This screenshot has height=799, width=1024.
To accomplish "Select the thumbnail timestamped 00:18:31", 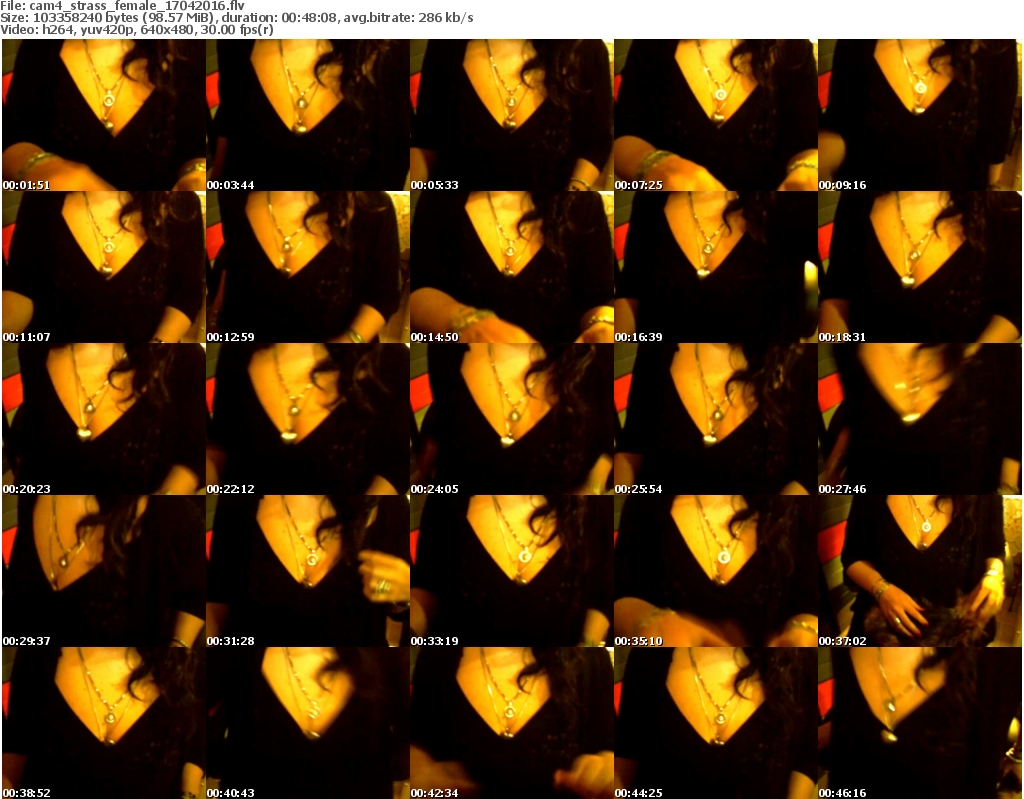I will [920, 267].
